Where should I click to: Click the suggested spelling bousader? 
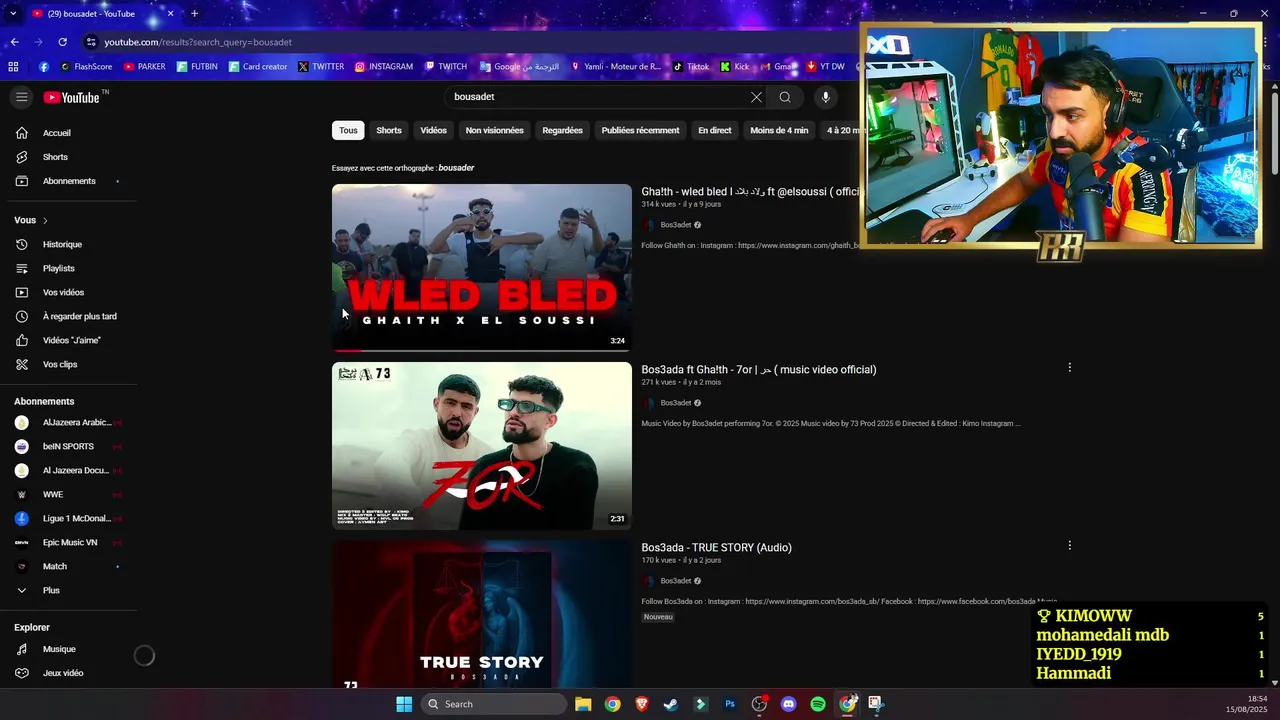click(x=456, y=168)
